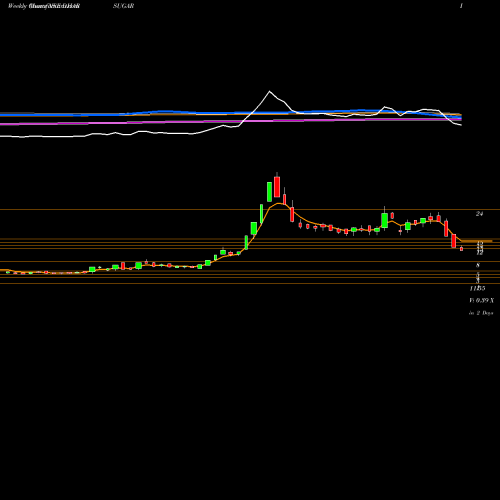The width and height of the screenshot is (500, 500).
Task: Select the 8 price level label
Action: point(478,265)
